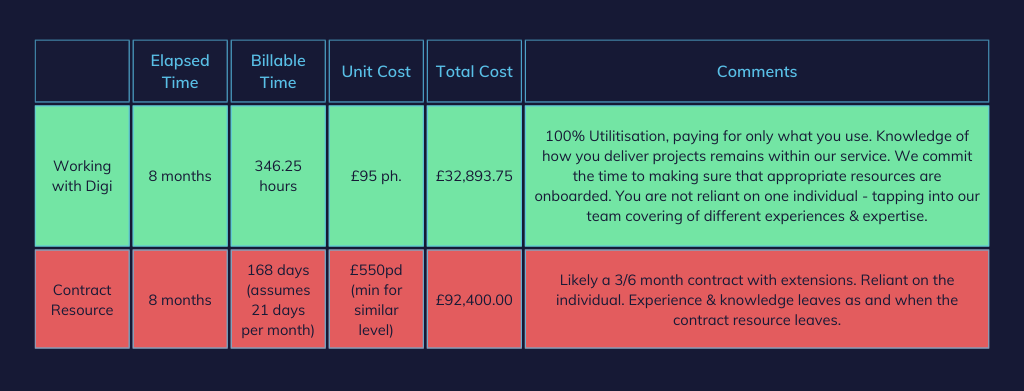Click the £550pd unit cost cell

(x=376, y=299)
